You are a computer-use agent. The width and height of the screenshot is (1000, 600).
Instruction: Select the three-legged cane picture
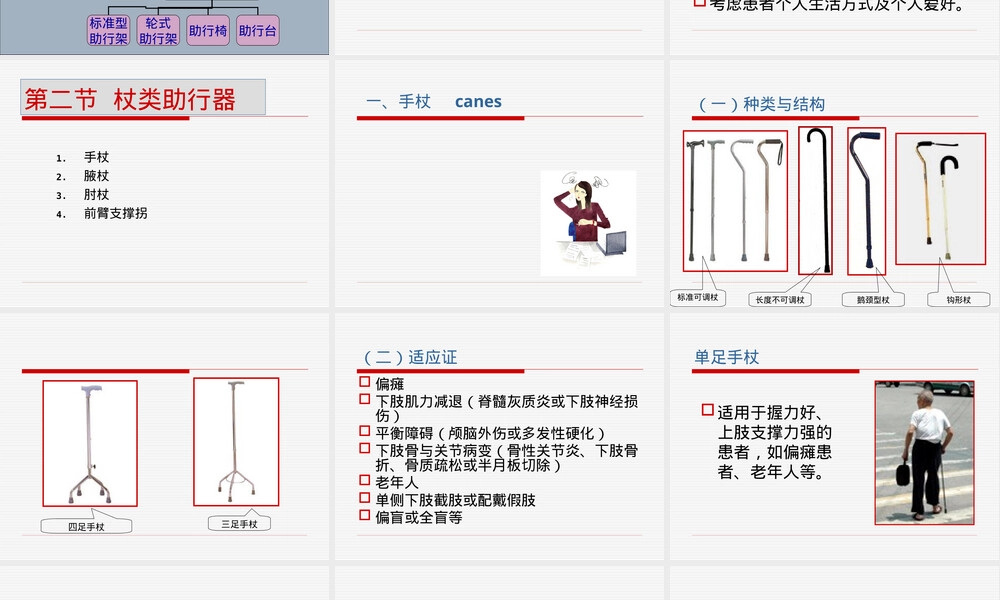coord(236,442)
